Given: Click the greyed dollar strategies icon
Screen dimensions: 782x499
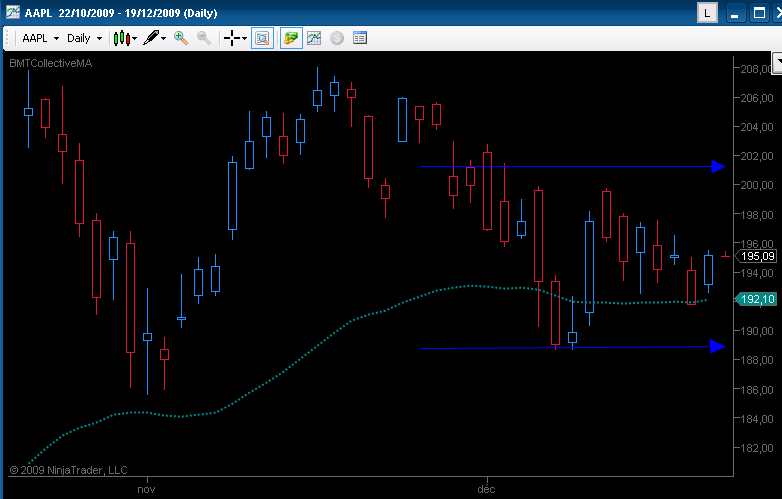Looking at the screenshot, I should point(337,38).
